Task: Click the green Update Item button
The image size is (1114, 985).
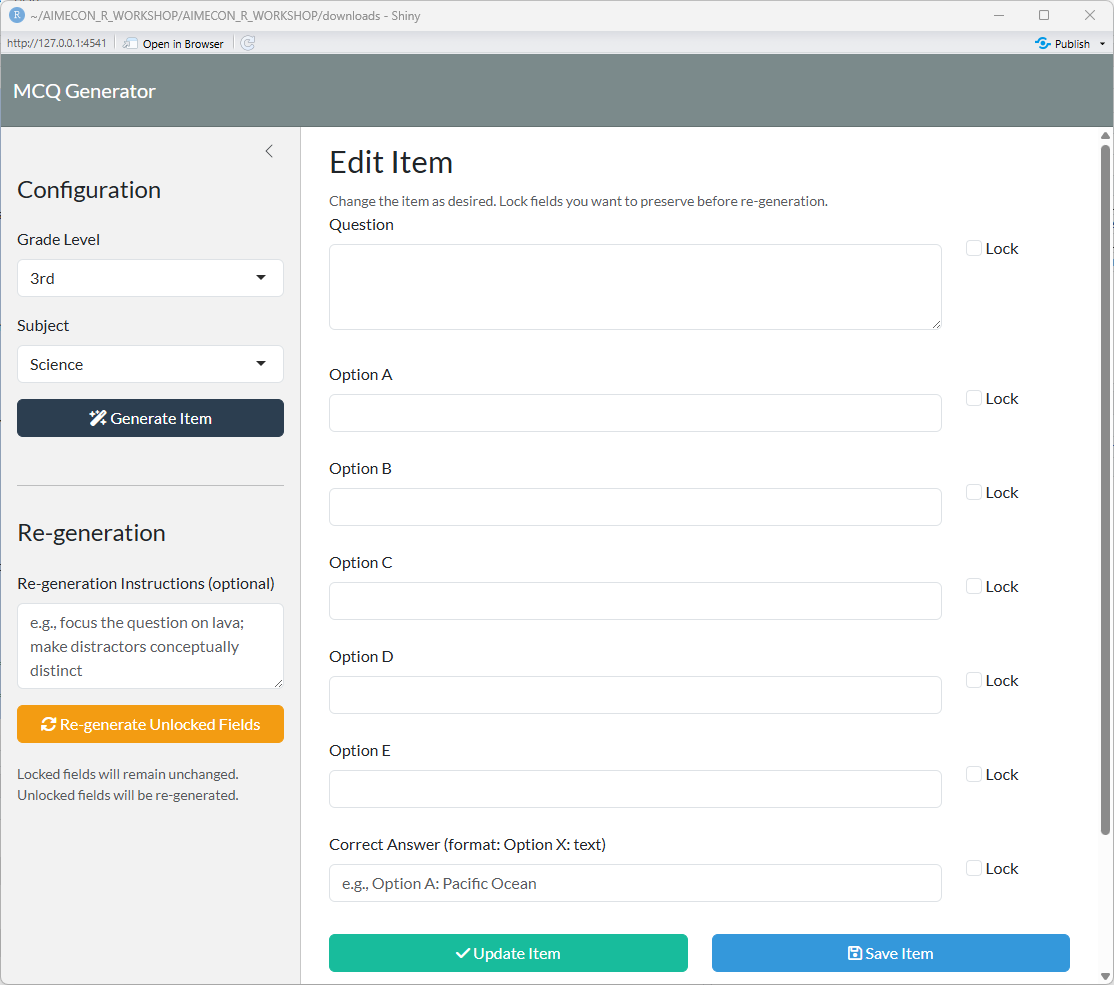Action: click(x=508, y=953)
